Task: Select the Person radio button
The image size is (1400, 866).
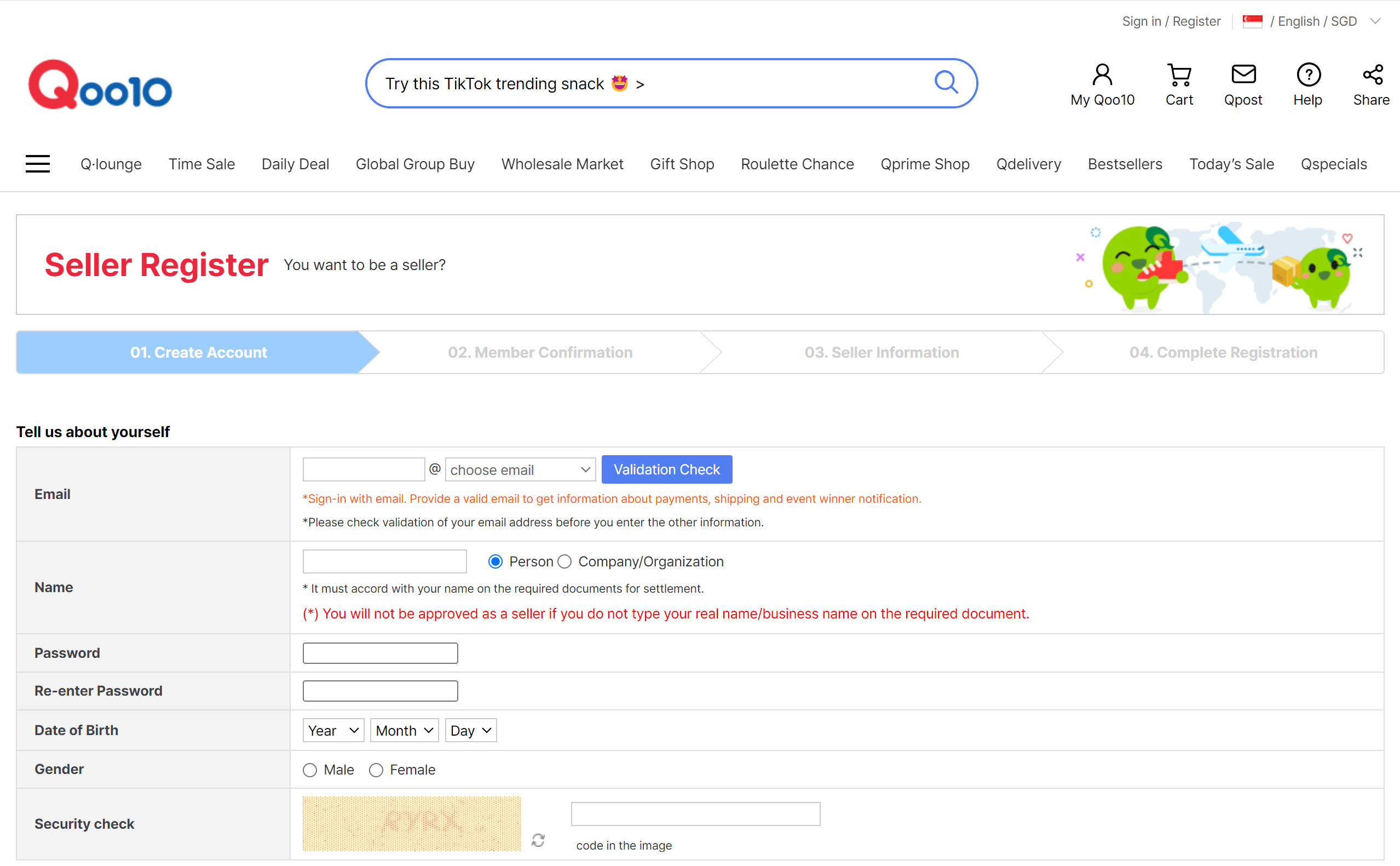Action: (496, 561)
